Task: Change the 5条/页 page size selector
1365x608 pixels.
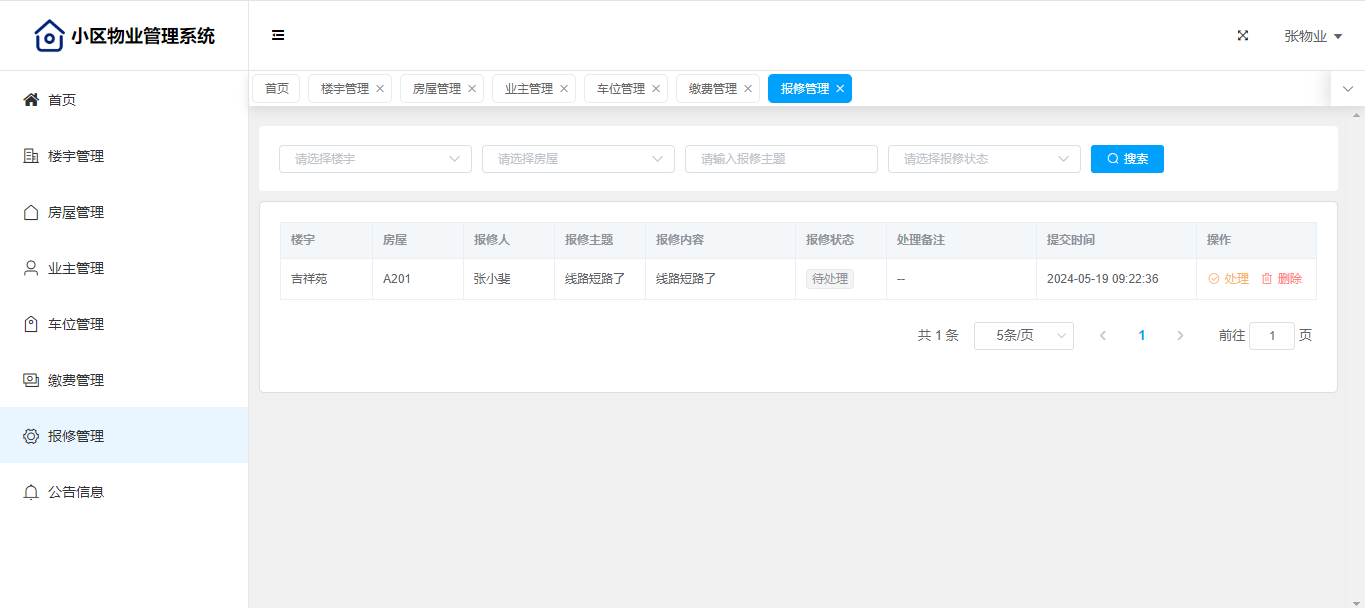Action: point(1023,336)
